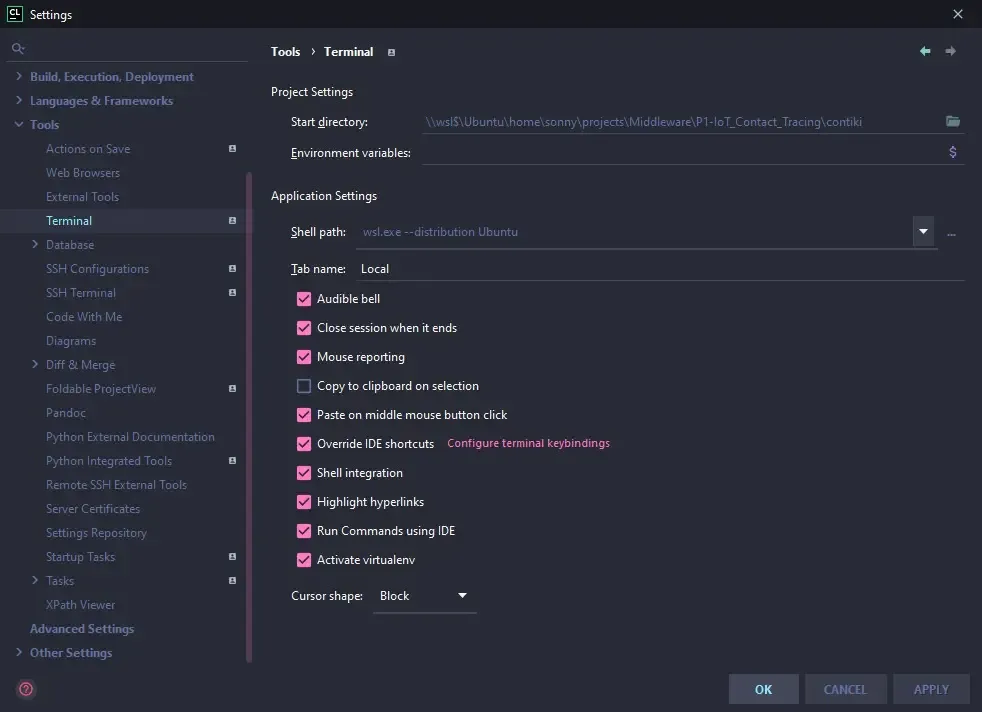Click Configure terminal keybindings link
Image resolution: width=982 pixels, height=712 pixels.
[x=528, y=444]
